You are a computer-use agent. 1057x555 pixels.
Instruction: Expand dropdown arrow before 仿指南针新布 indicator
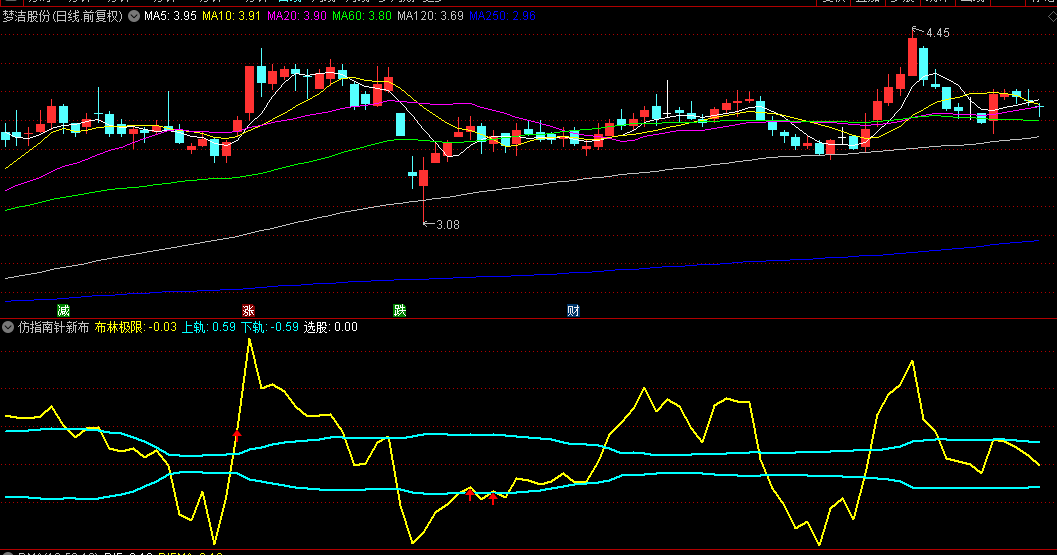(x=8, y=328)
